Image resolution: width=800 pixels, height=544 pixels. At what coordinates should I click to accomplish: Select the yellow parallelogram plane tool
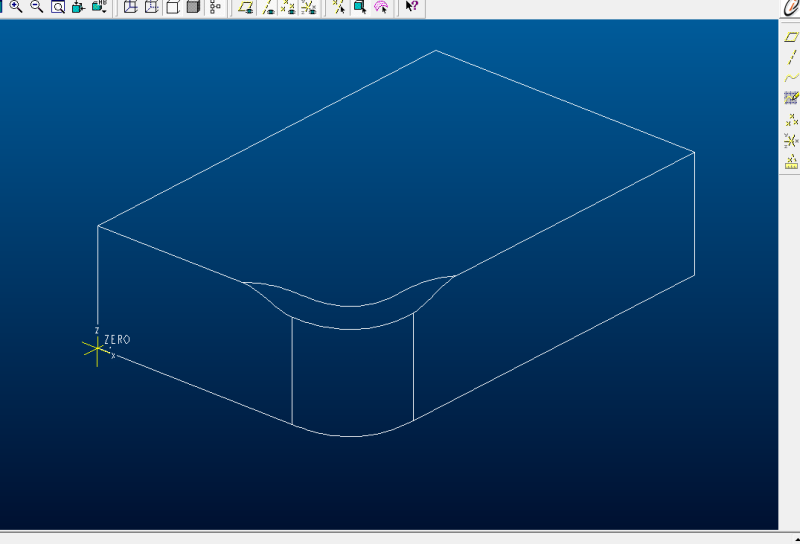pos(791,37)
